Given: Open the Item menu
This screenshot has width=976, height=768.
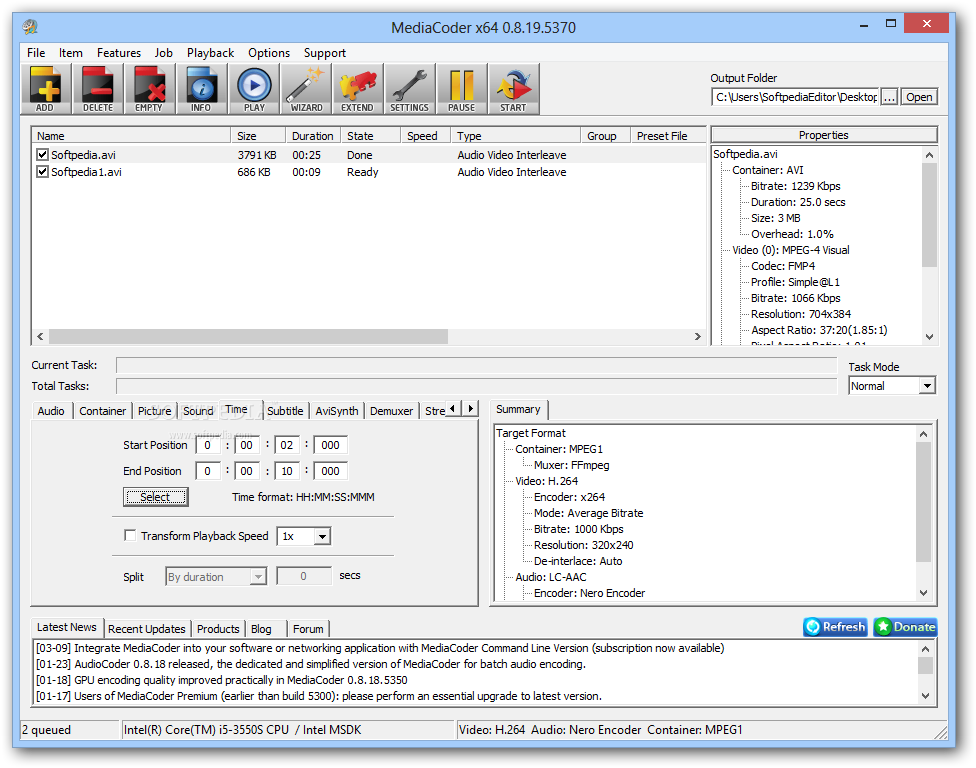Looking at the screenshot, I should [70, 53].
